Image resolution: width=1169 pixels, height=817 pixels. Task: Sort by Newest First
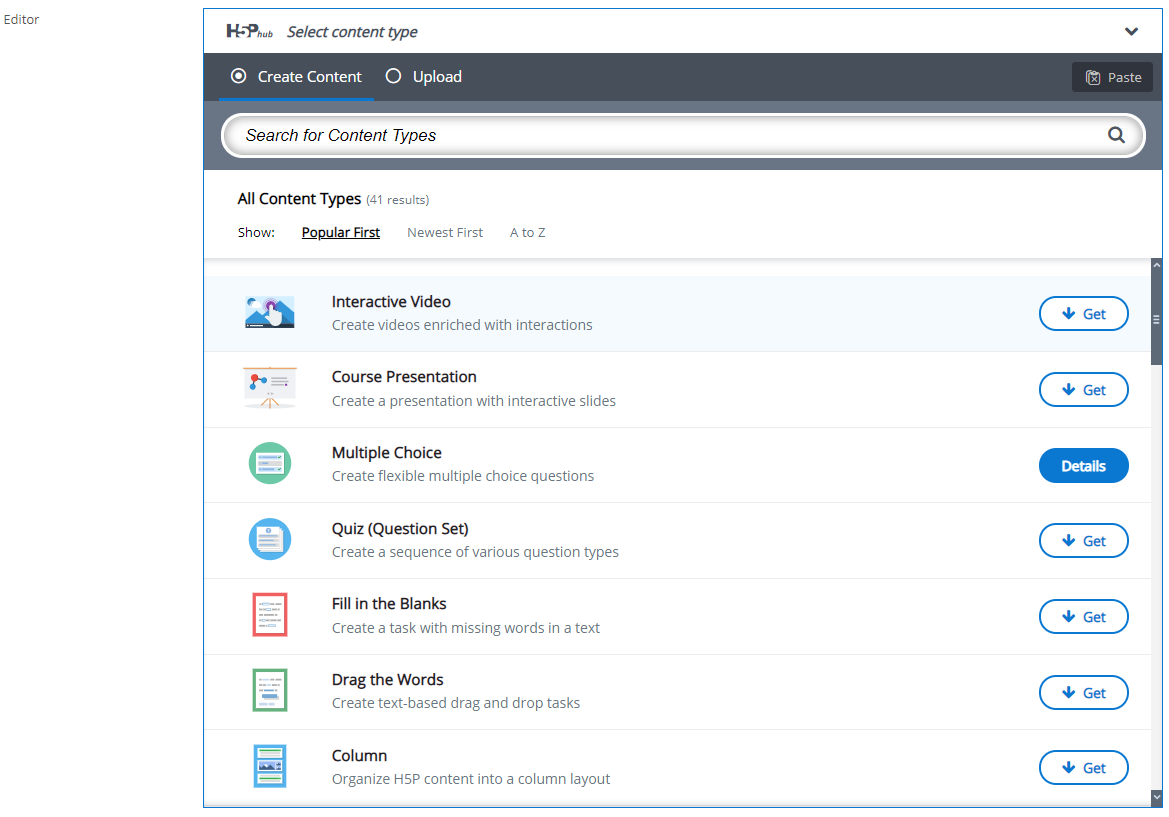pyautogui.click(x=445, y=233)
